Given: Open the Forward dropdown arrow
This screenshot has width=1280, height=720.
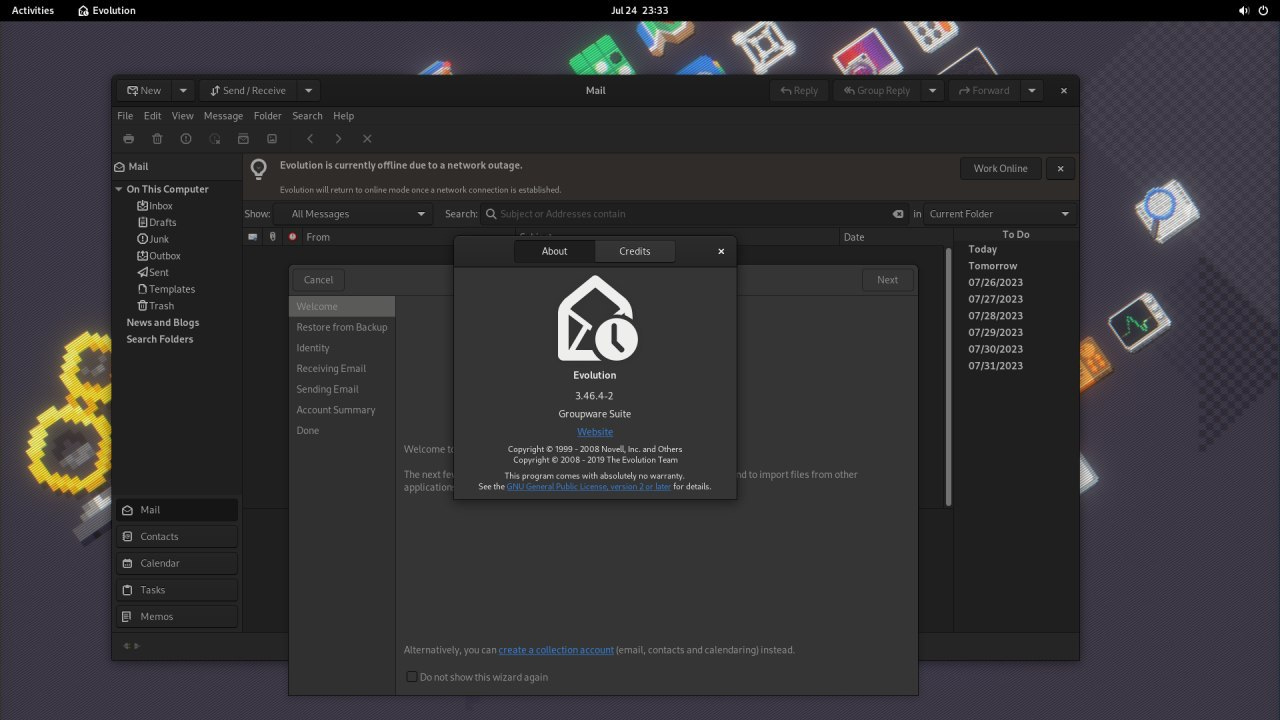Looking at the screenshot, I should [1031, 90].
